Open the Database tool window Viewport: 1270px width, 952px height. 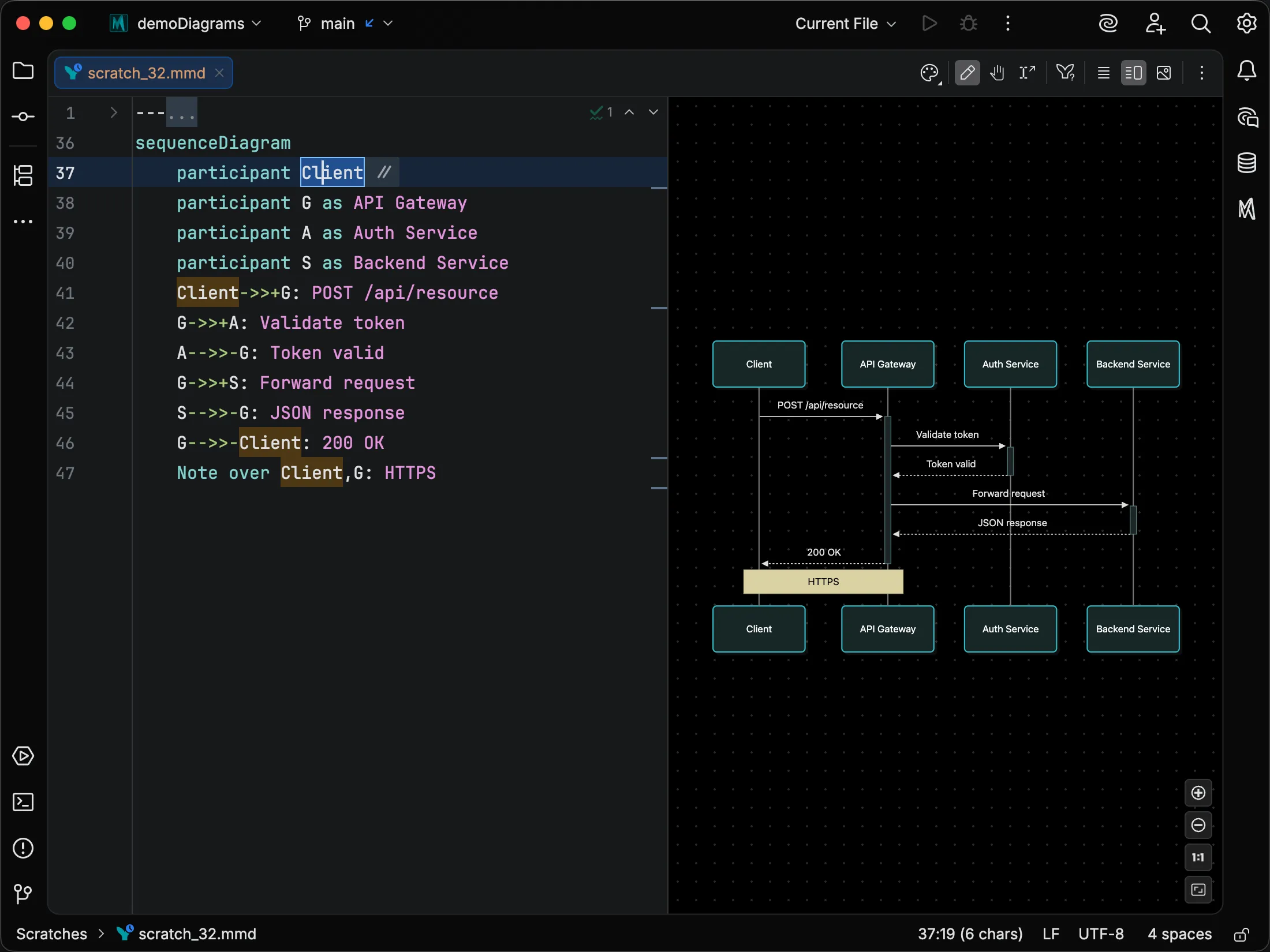point(1247,163)
